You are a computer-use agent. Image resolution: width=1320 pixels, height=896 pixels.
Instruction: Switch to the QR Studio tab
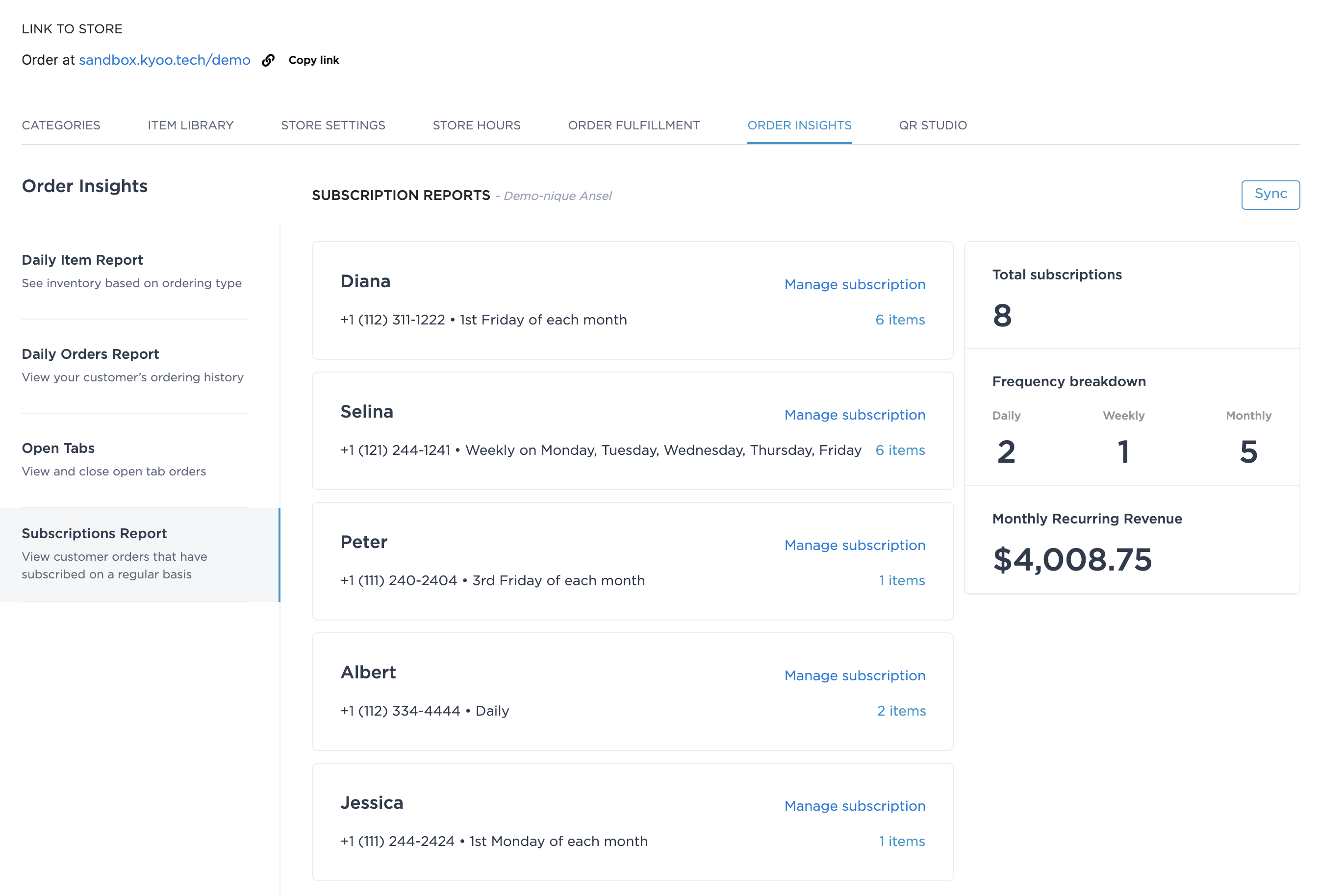tap(932, 125)
